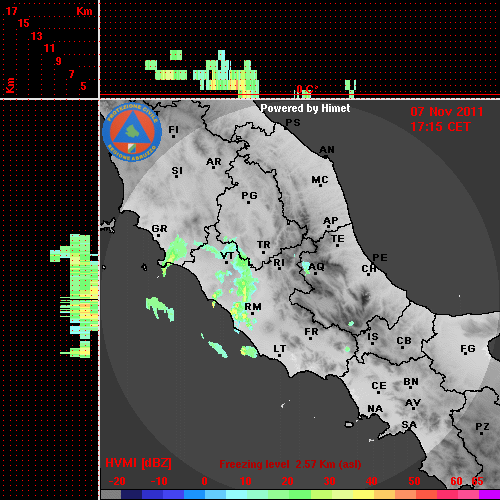Click the SI city marker
The image size is (500, 500).
pyautogui.click(x=177, y=172)
